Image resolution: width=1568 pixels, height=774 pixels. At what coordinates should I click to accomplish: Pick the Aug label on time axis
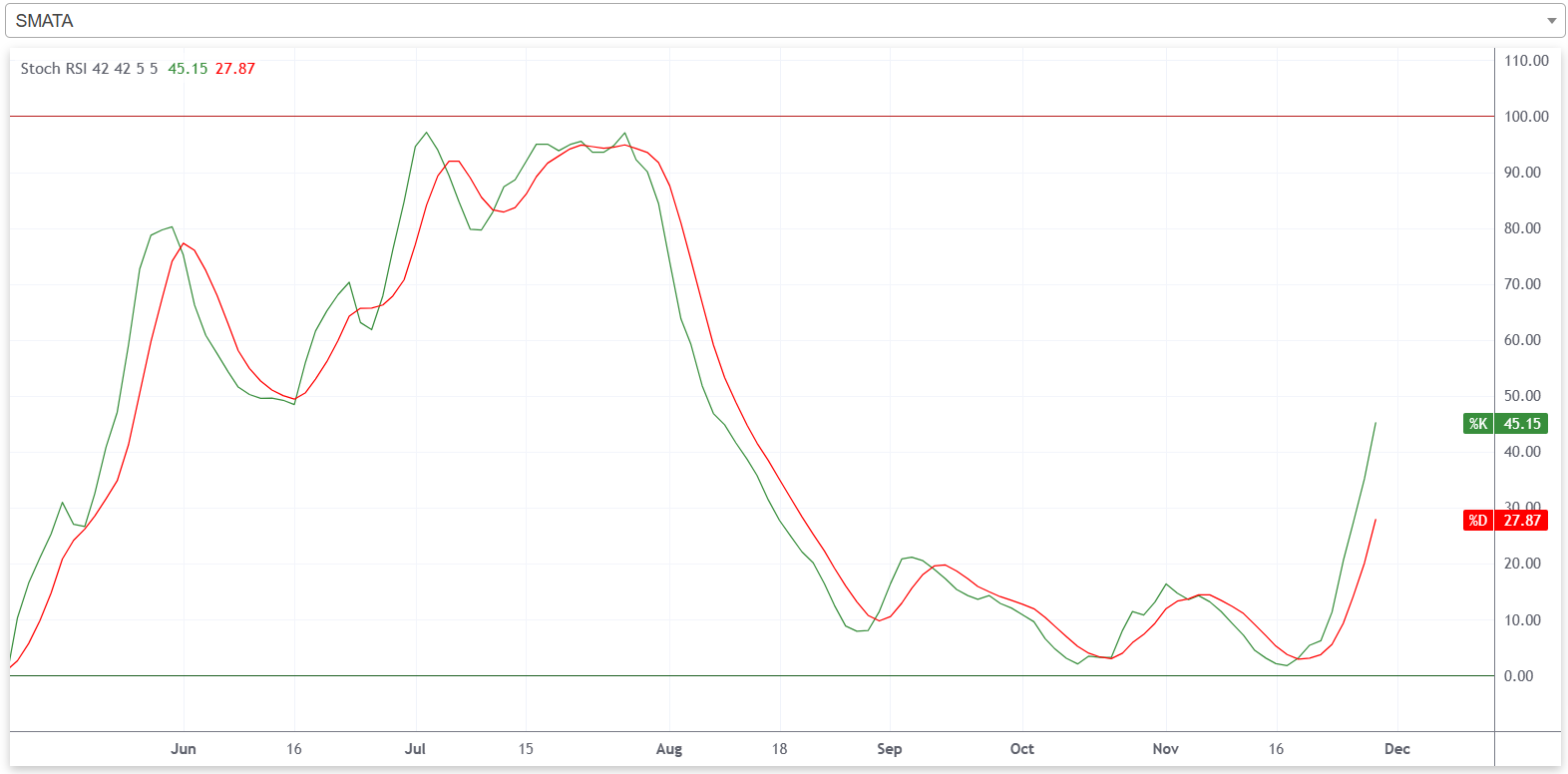tap(669, 749)
